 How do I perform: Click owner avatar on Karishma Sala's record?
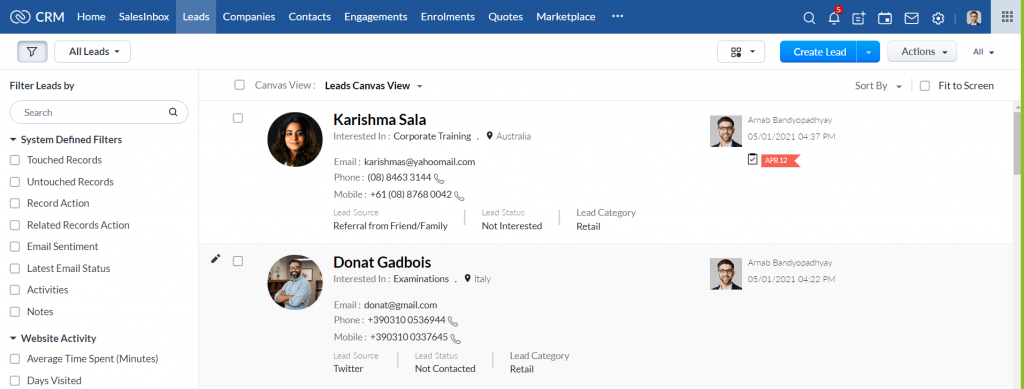tap(726, 131)
